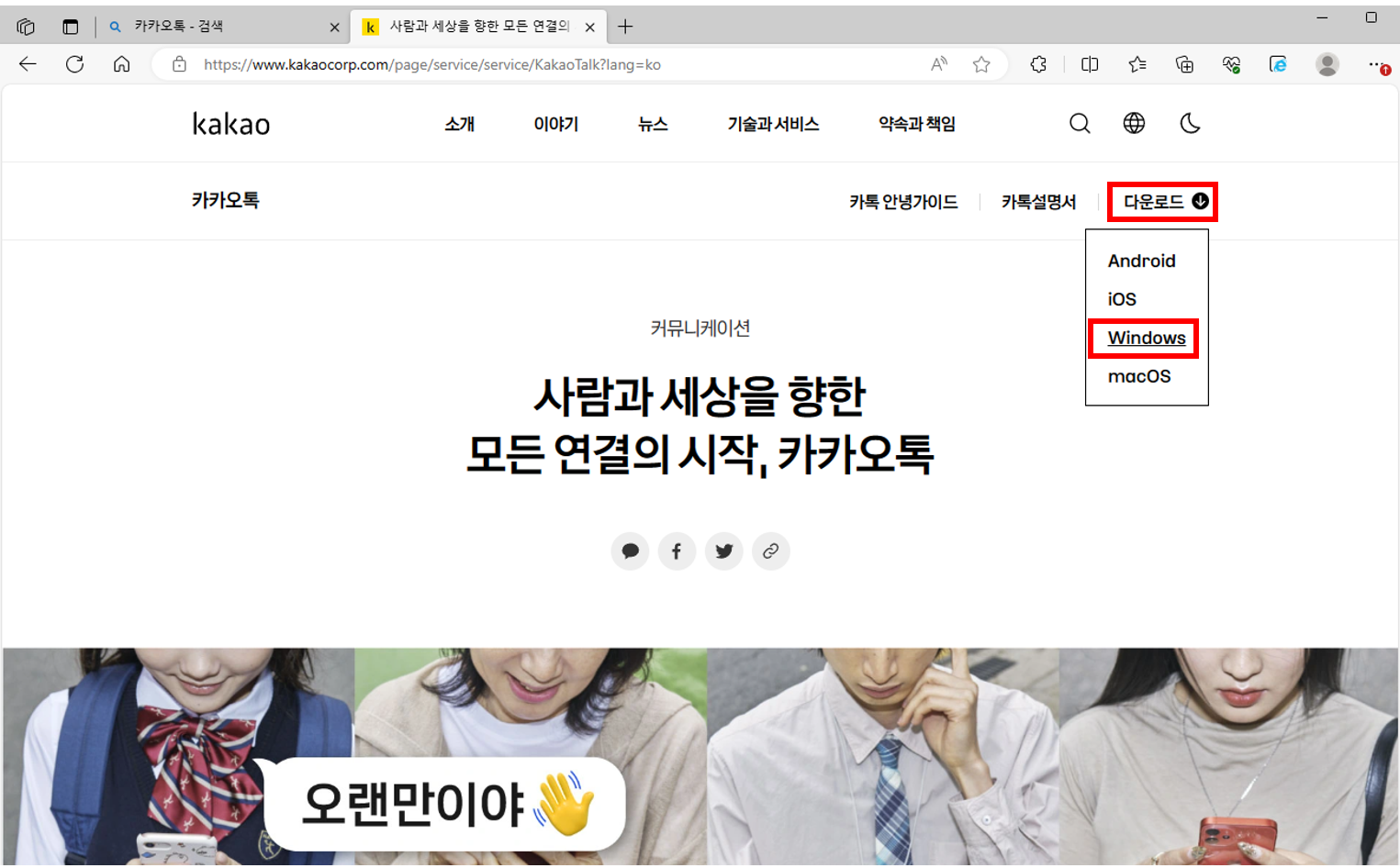Maximize the browser window
This screenshot has width=1400, height=868.
click(x=1372, y=17)
